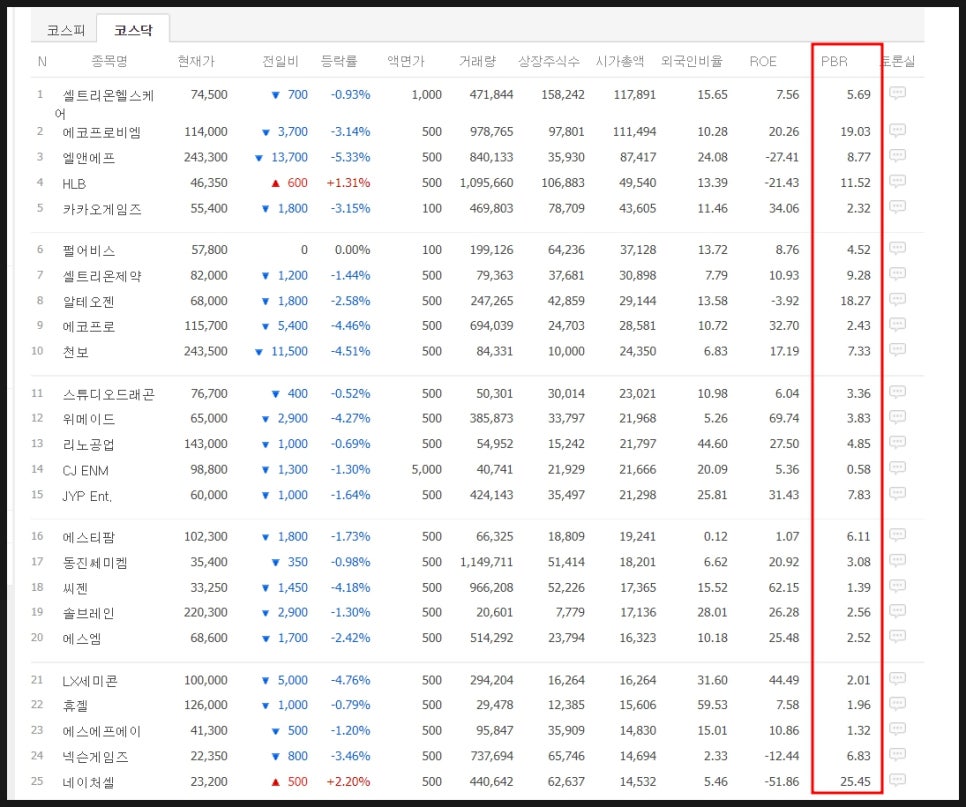Open the 셀트리온제약 stock link

(x=102, y=276)
